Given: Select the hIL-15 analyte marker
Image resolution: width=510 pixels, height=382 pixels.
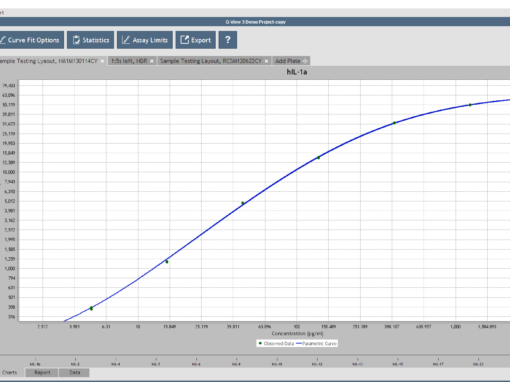Looking at the screenshot, I should [398, 363].
